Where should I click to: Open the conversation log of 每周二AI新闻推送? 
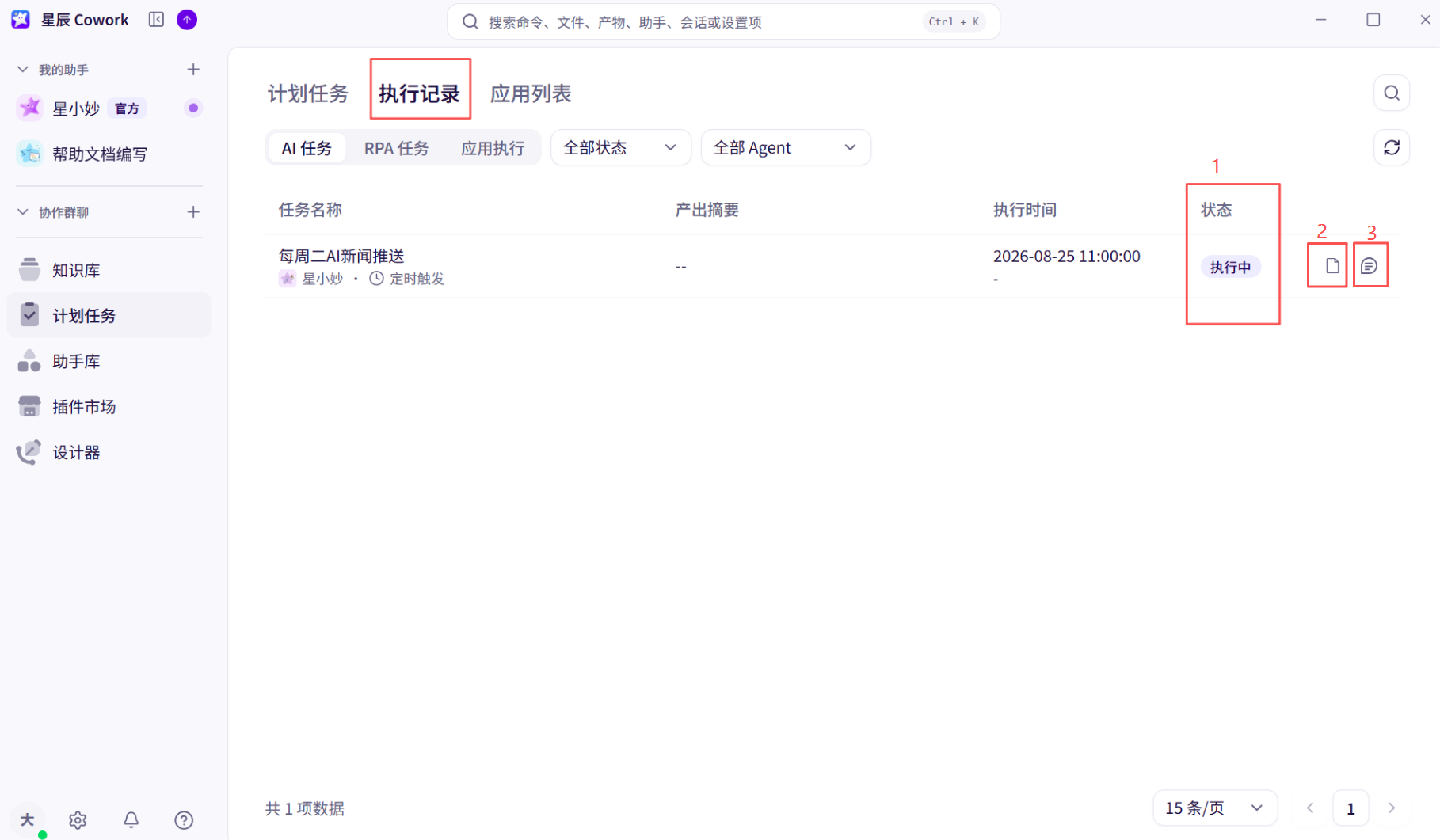tap(1370, 266)
